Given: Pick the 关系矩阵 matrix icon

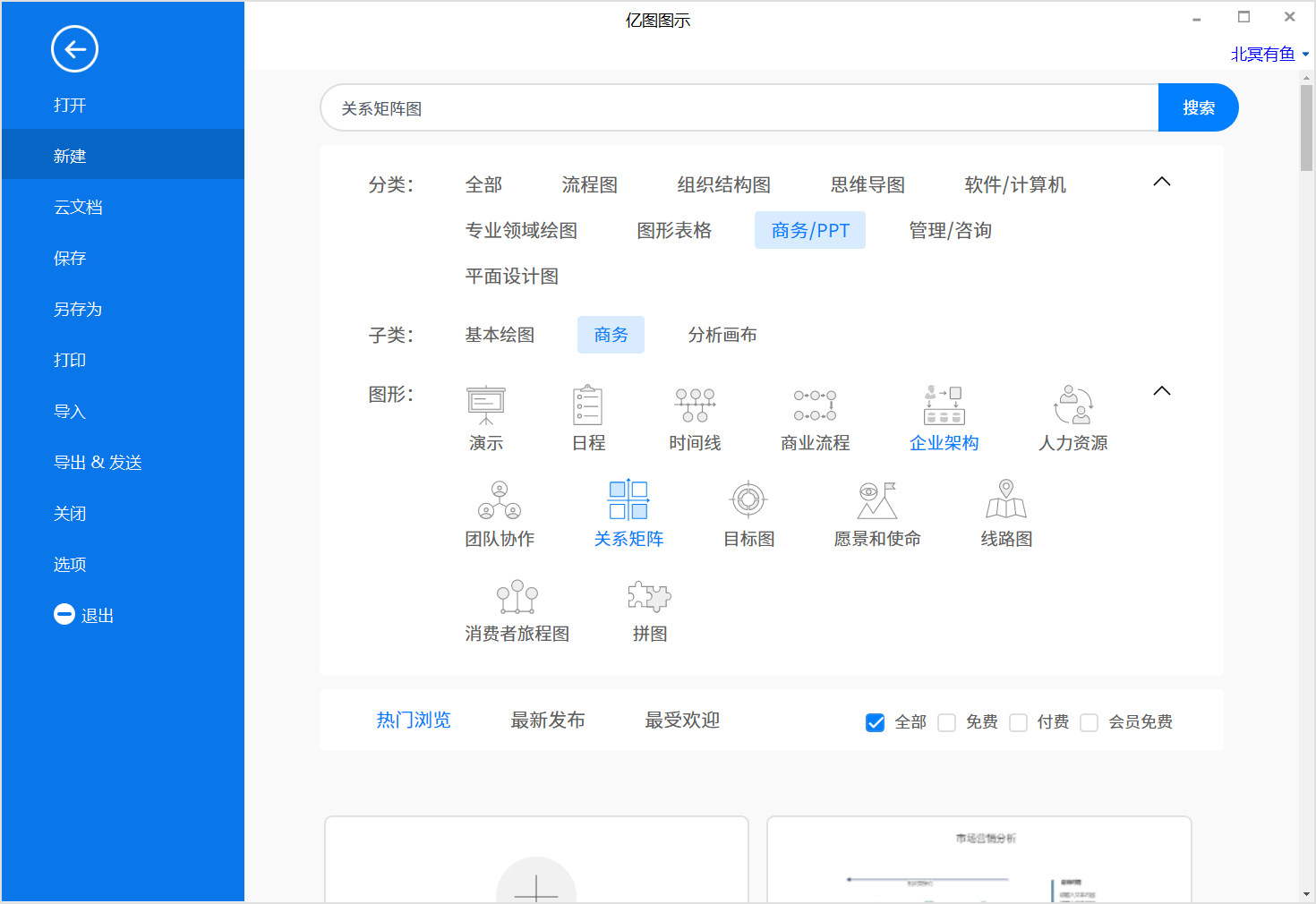Looking at the screenshot, I should (628, 500).
